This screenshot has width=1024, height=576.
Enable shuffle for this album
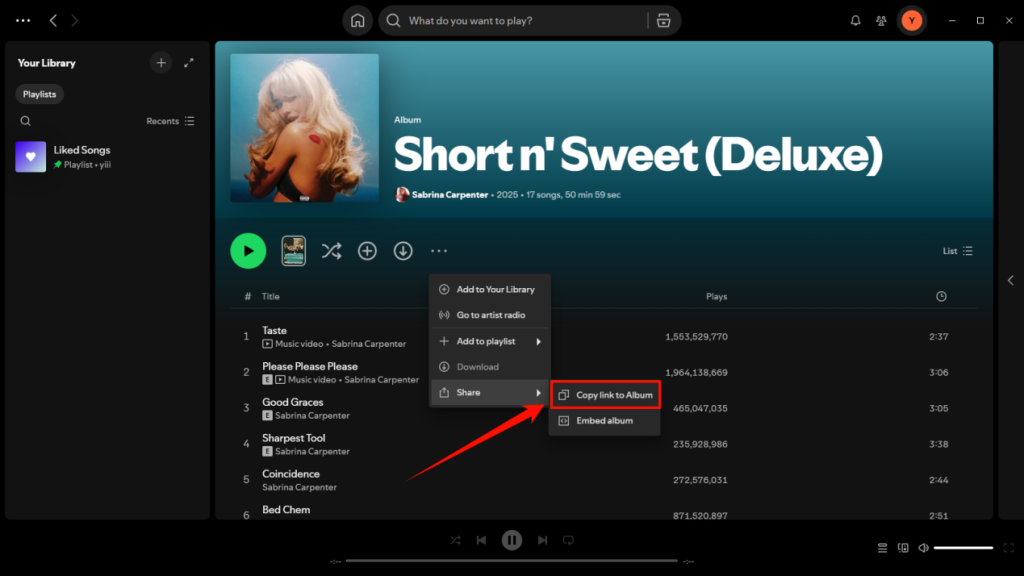pyautogui.click(x=331, y=251)
